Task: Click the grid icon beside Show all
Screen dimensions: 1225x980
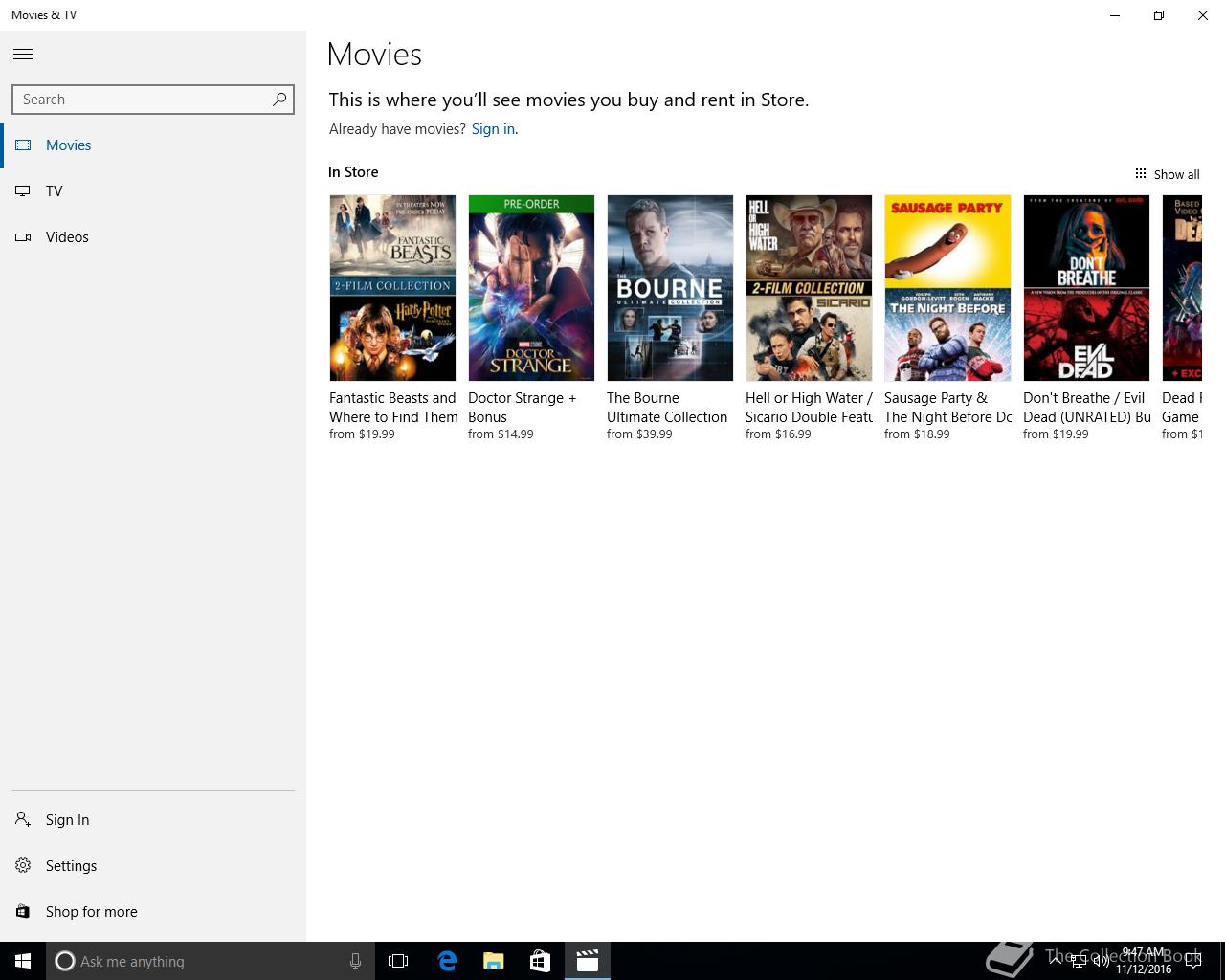Action: [x=1140, y=174]
